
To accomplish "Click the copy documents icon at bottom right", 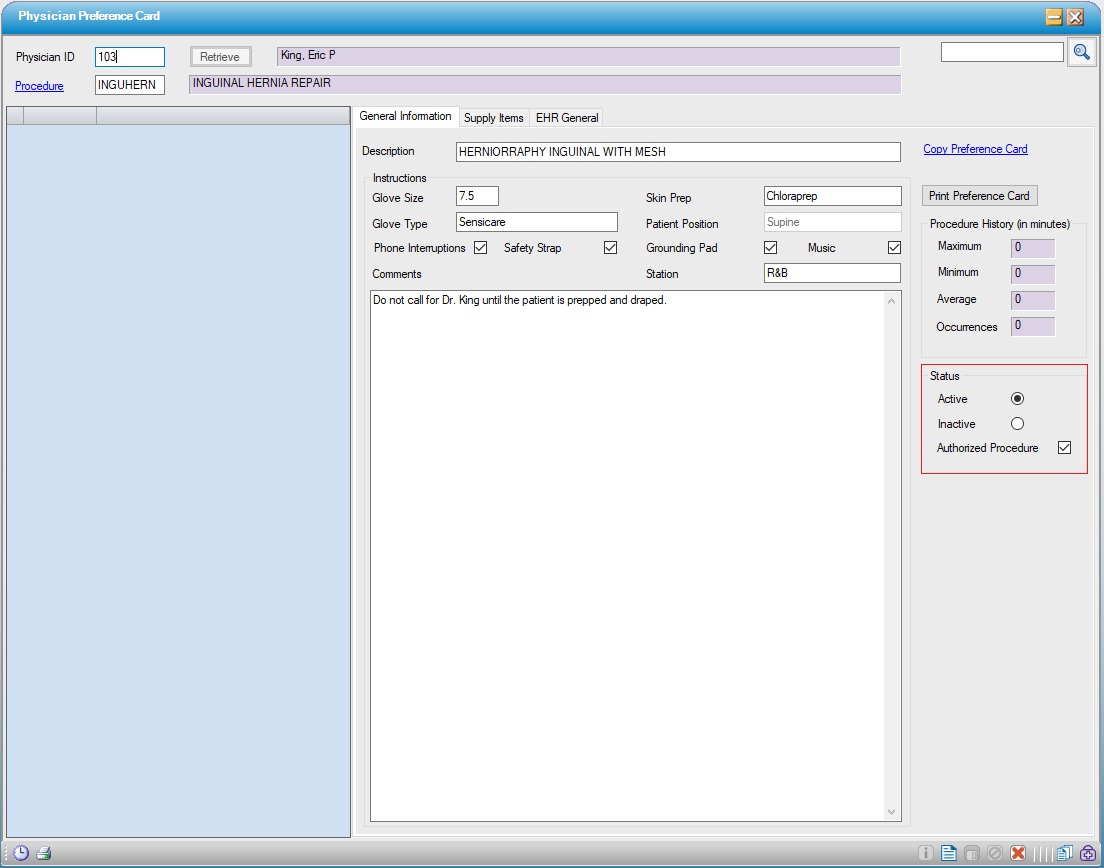I will [x=1064, y=853].
